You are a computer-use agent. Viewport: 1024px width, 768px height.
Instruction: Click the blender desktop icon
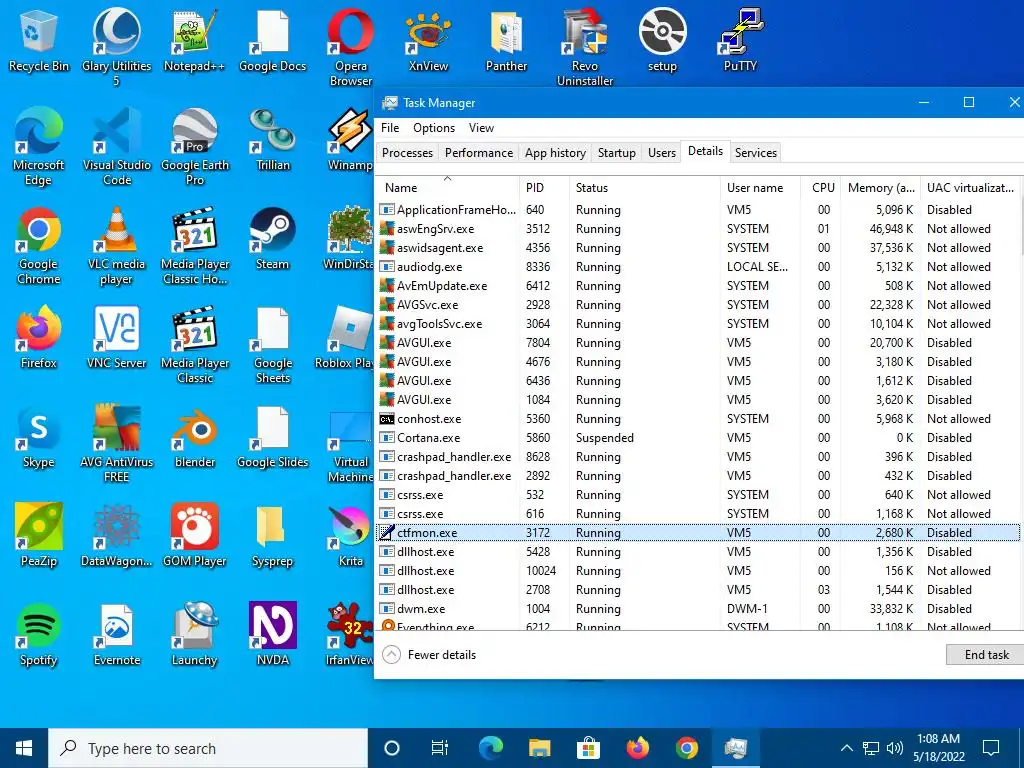click(x=195, y=438)
